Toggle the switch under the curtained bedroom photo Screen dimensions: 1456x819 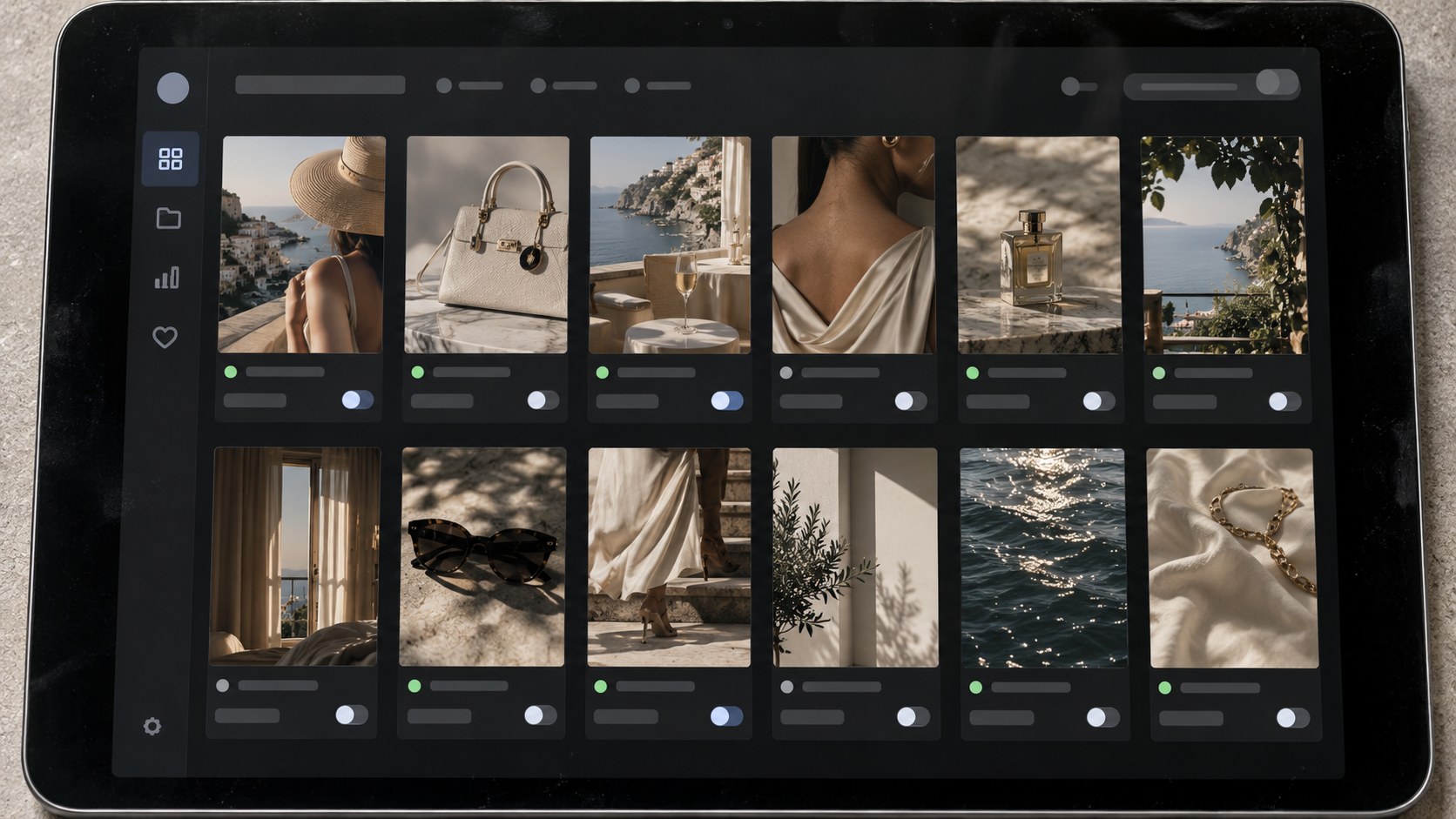(x=352, y=715)
